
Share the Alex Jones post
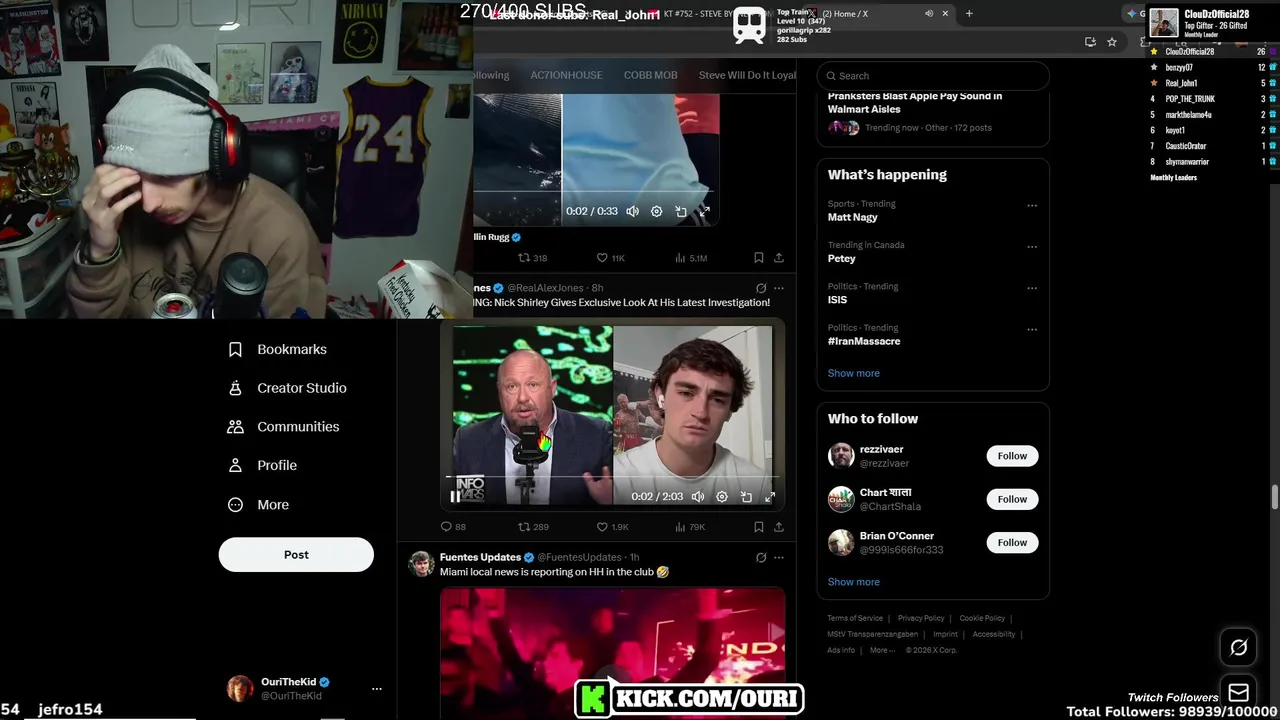click(x=778, y=527)
